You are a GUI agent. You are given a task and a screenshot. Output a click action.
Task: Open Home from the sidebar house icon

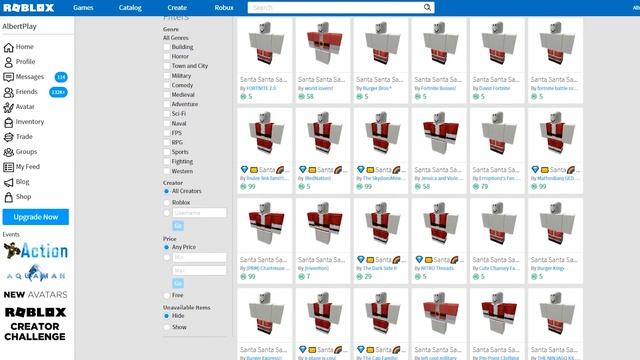tap(8, 47)
